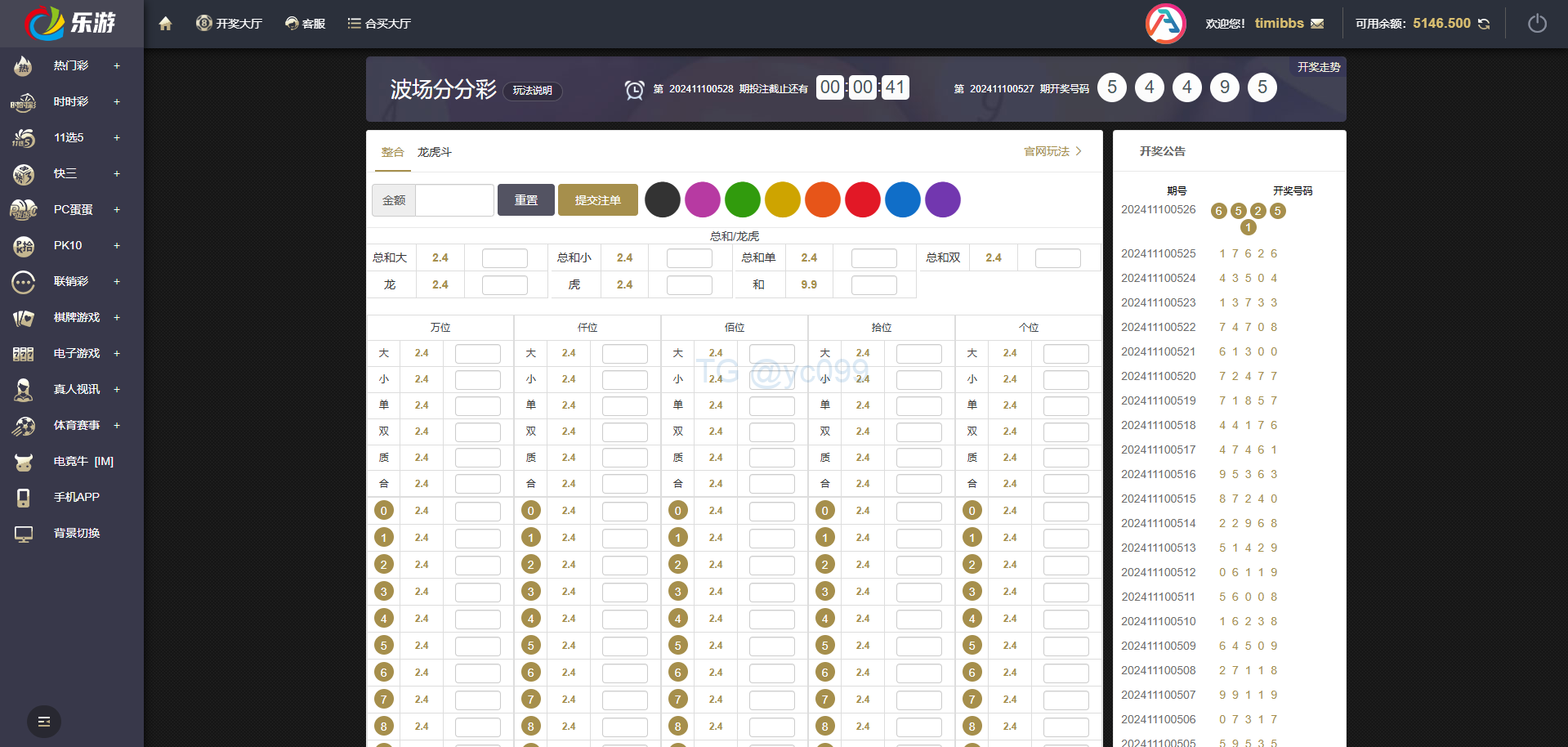The height and width of the screenshot is (747, 1568).
Task: Expand the PK10 sidebar section
Action: click(117, 245)
